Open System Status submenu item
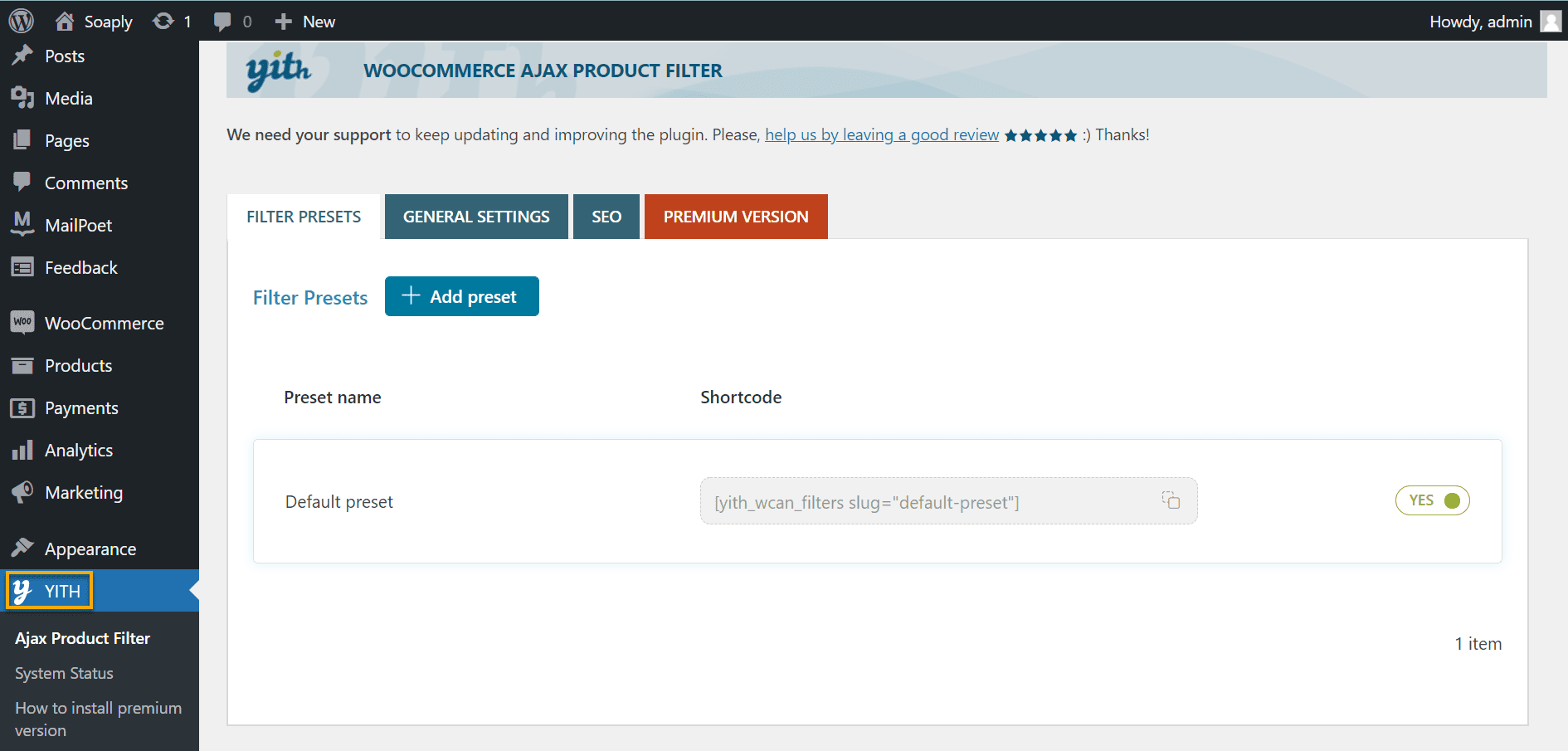The image size is (1568, 751). coord(64,673)
